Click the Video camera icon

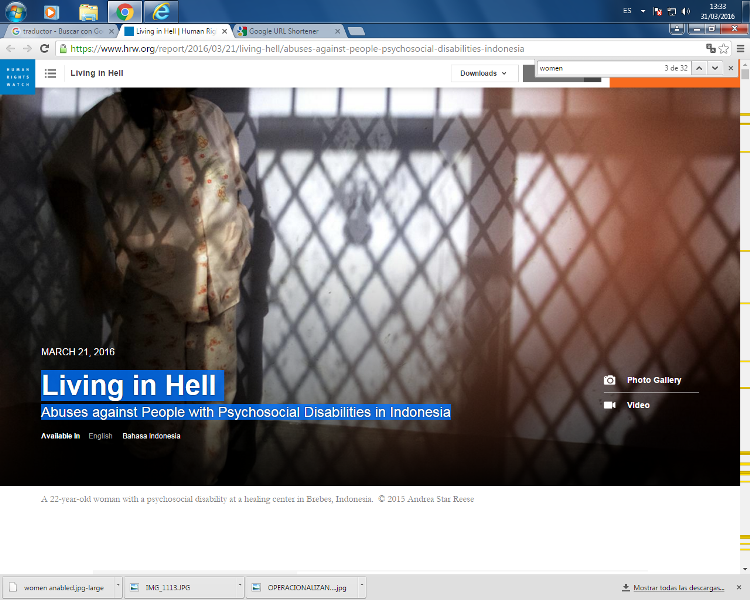[610, 405]
